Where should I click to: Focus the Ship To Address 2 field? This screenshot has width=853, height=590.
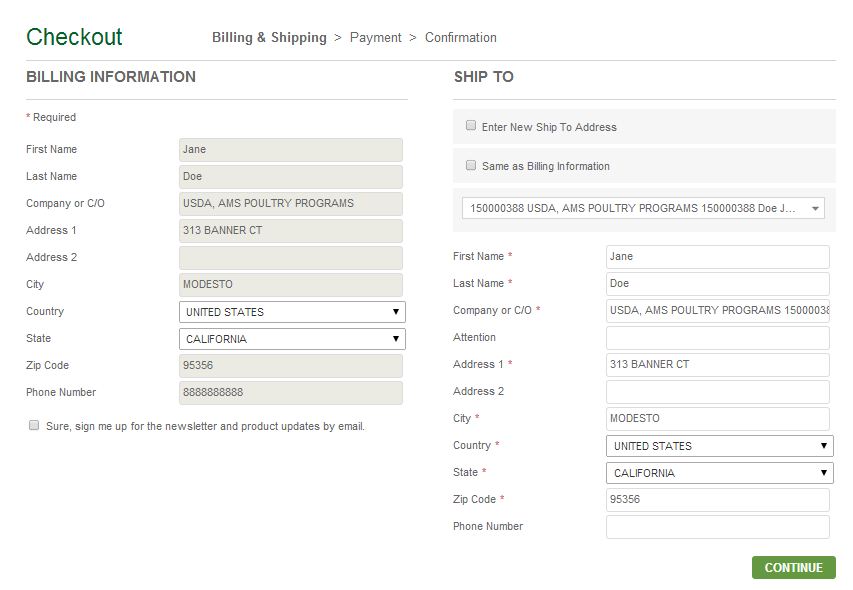click(717, 392)
